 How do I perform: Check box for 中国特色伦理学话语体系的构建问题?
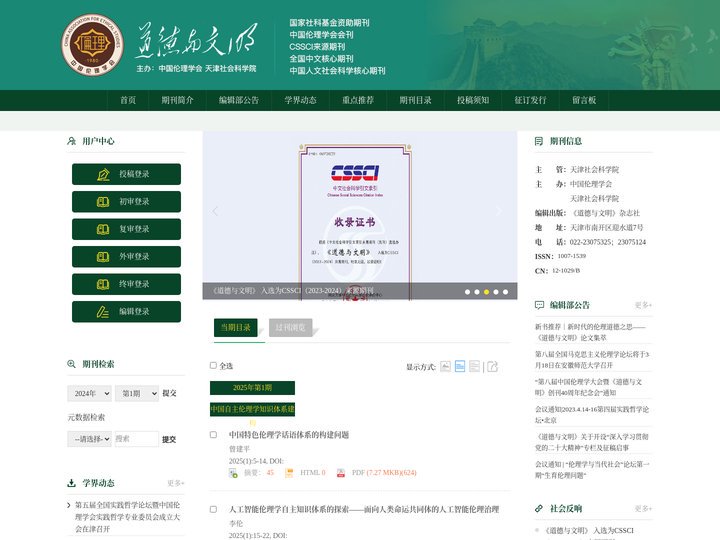click(213, 434)
